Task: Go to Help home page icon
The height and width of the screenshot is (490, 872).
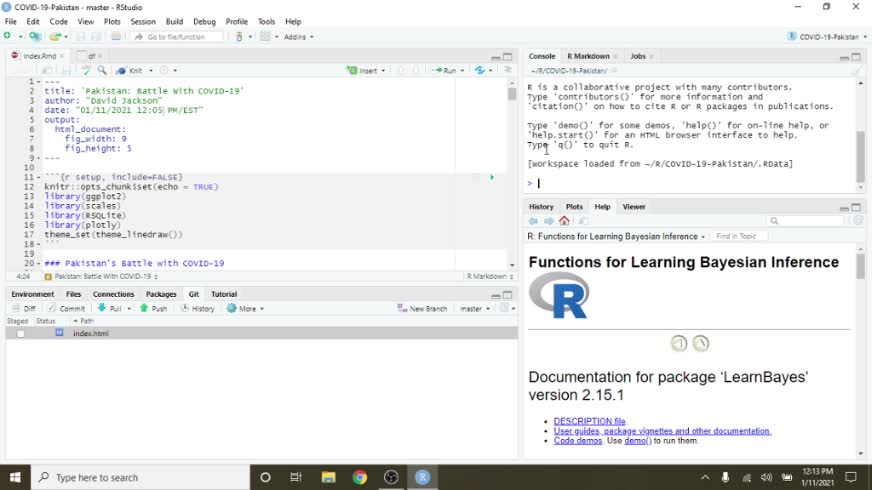Action: point(564,221)
